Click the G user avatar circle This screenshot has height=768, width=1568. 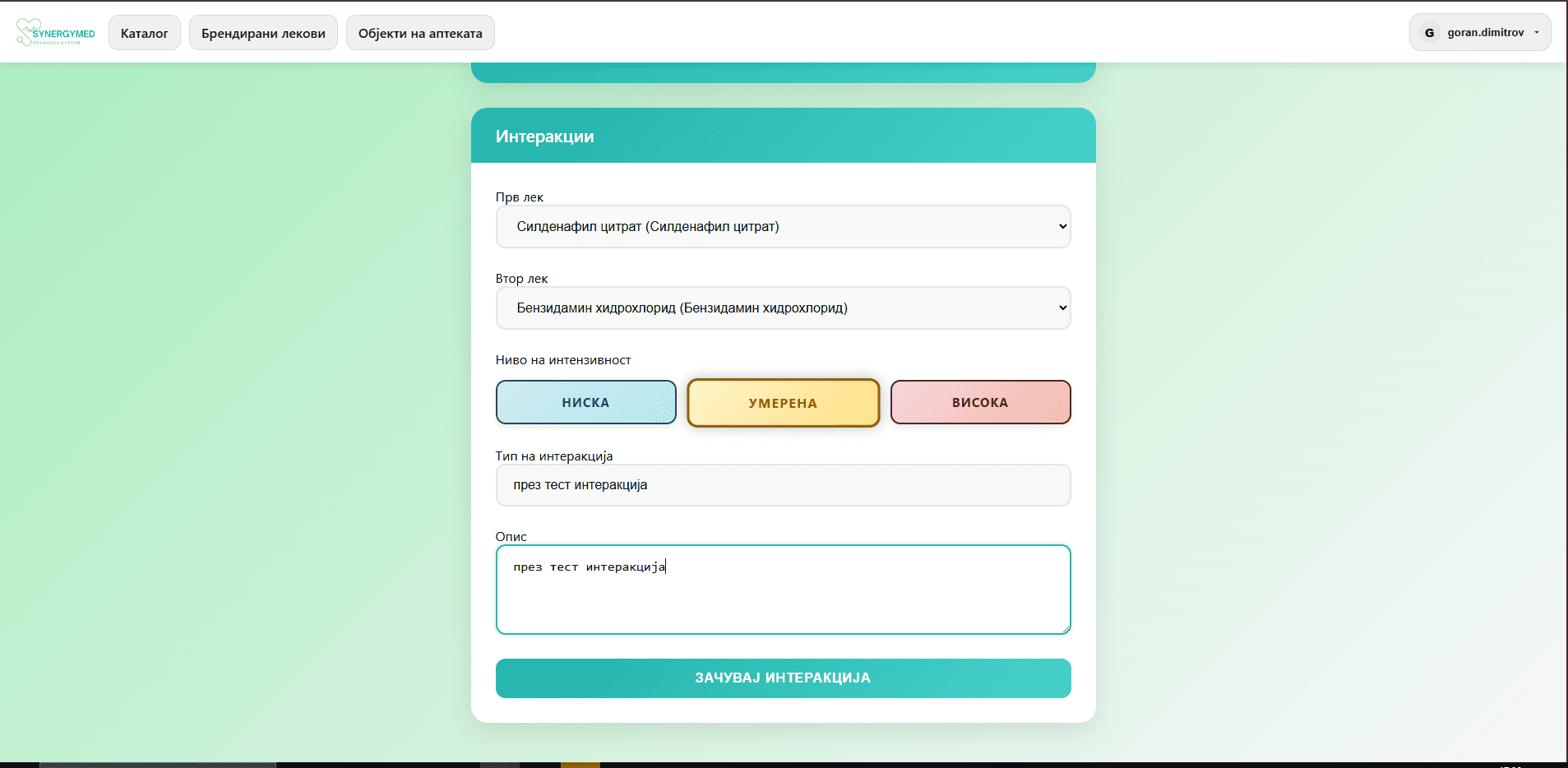click(x=1429, y=33)
